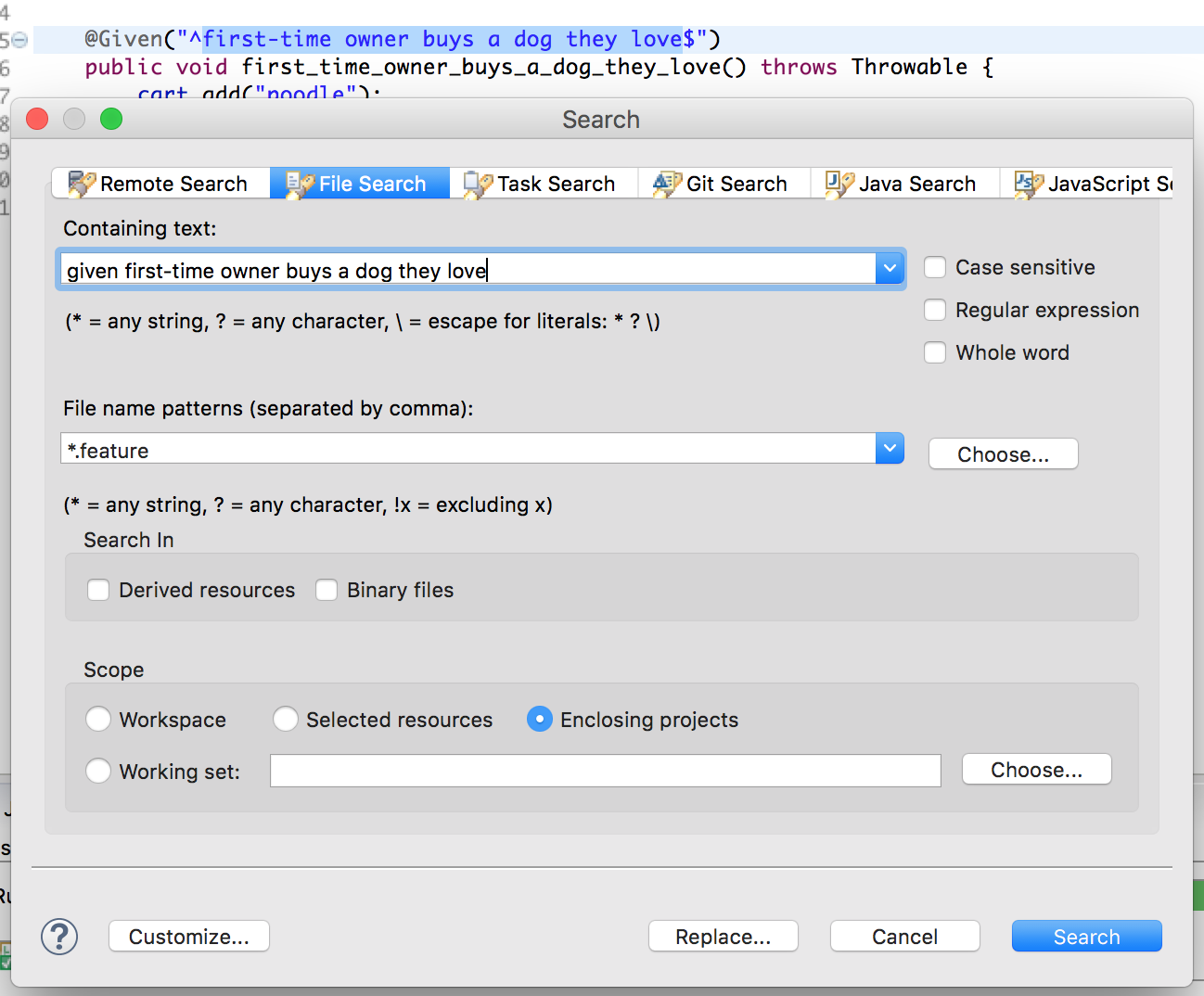Select the JavaScript Search icon
The image size is (1204, 996).
tap(1027, 183)
